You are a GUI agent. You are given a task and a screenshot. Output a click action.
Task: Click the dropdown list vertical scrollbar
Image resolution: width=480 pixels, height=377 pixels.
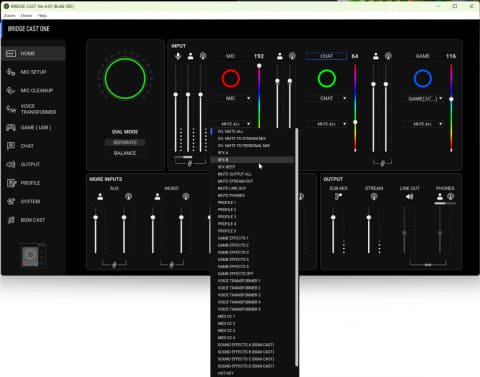coord(296,247)
